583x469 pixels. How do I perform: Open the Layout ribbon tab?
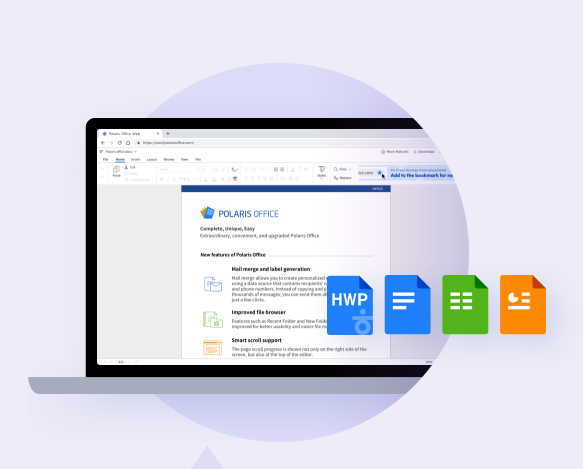coord(152,160)
